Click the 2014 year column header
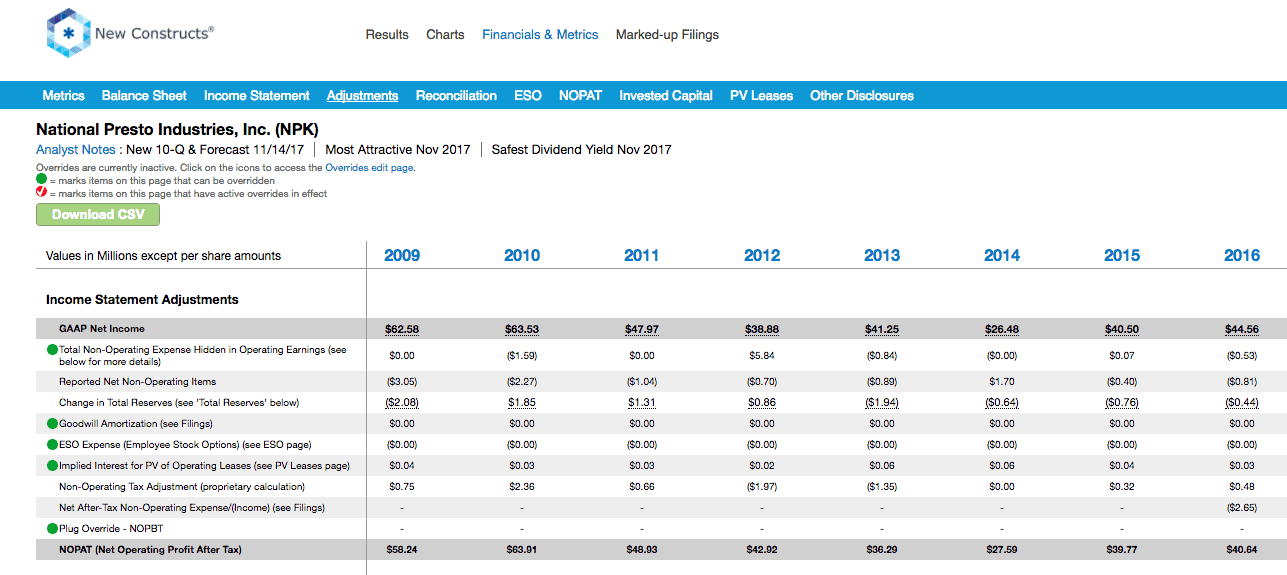 pyautogui.click(x=1002, y=256)
